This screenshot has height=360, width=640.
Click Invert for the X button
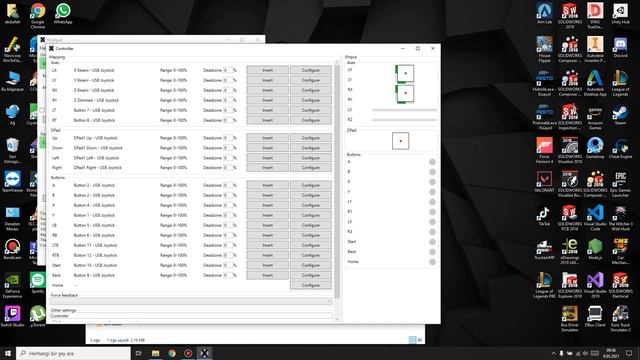tap(267, 205)
